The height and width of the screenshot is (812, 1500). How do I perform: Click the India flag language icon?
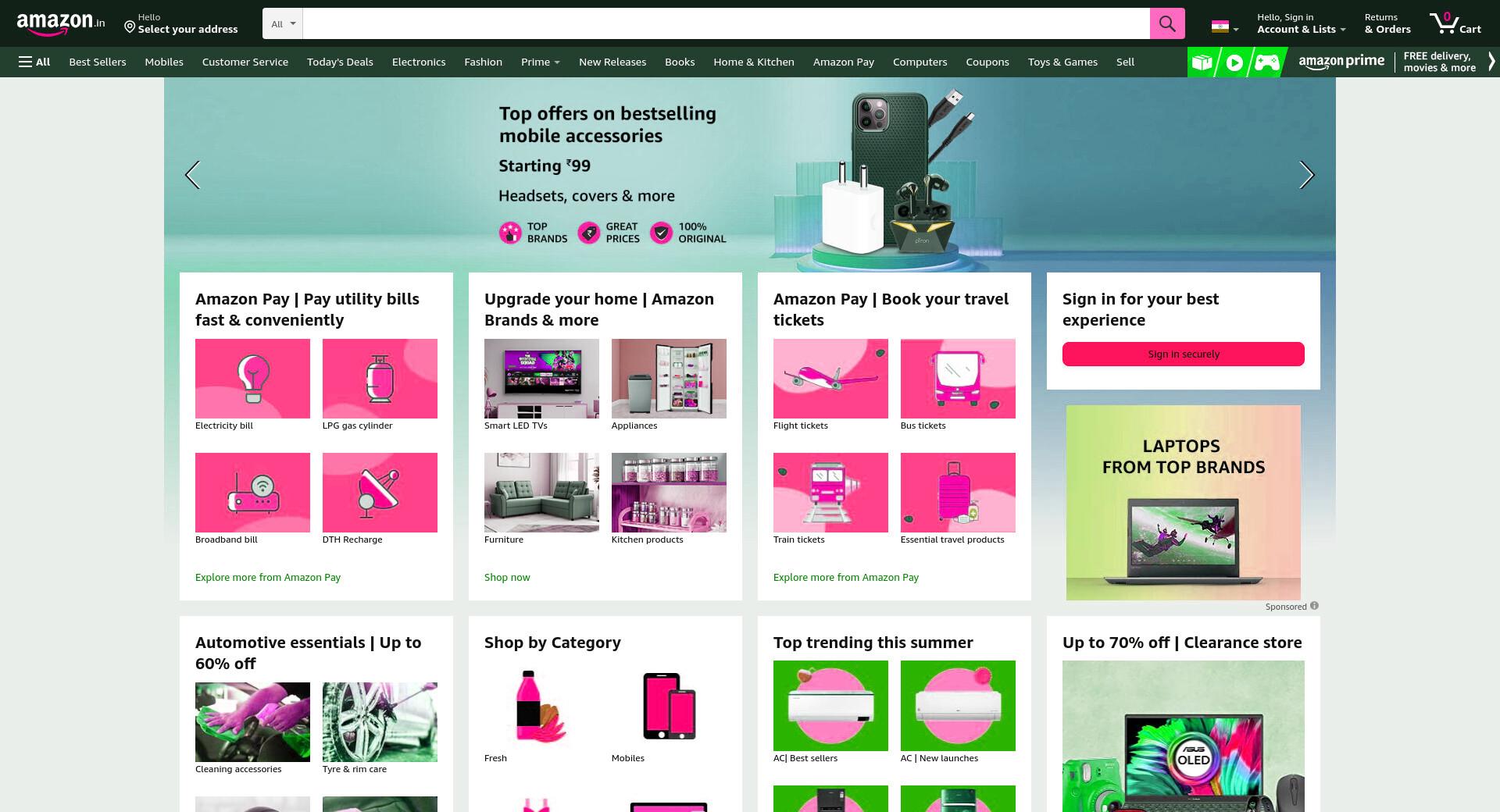1220,27
